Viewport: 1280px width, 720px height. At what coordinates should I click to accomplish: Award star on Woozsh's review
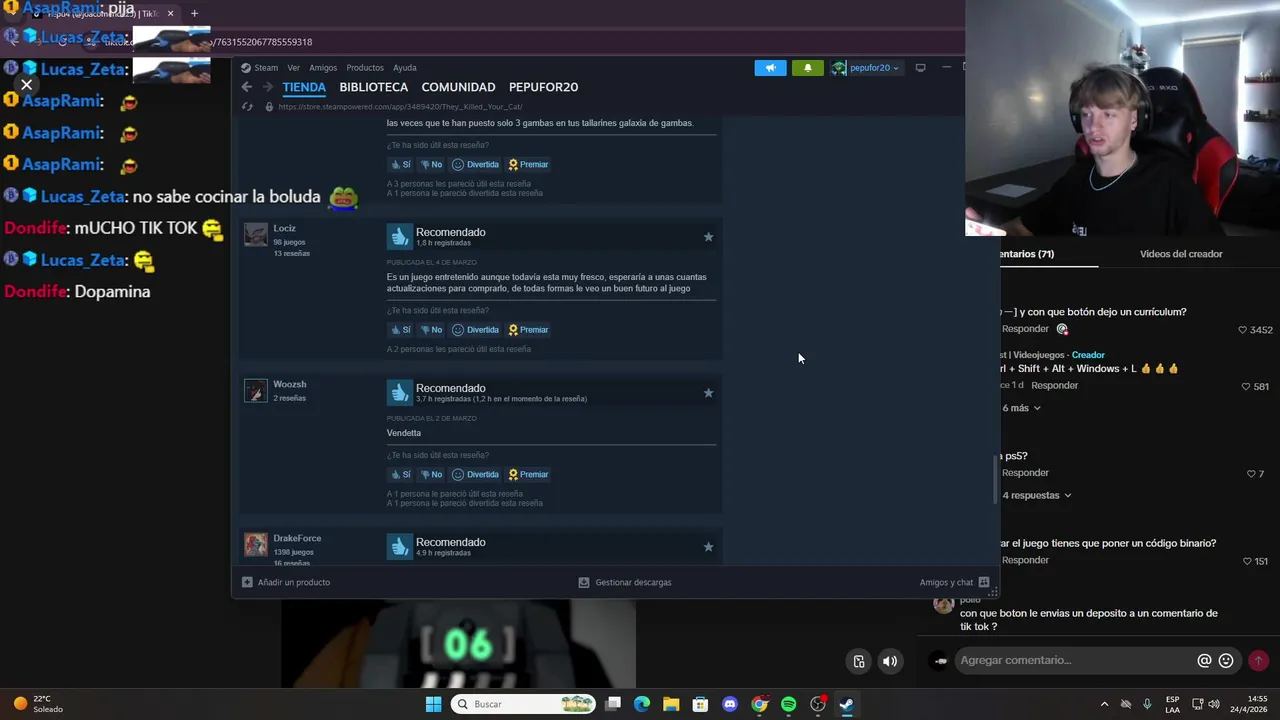tap(708, 393)
